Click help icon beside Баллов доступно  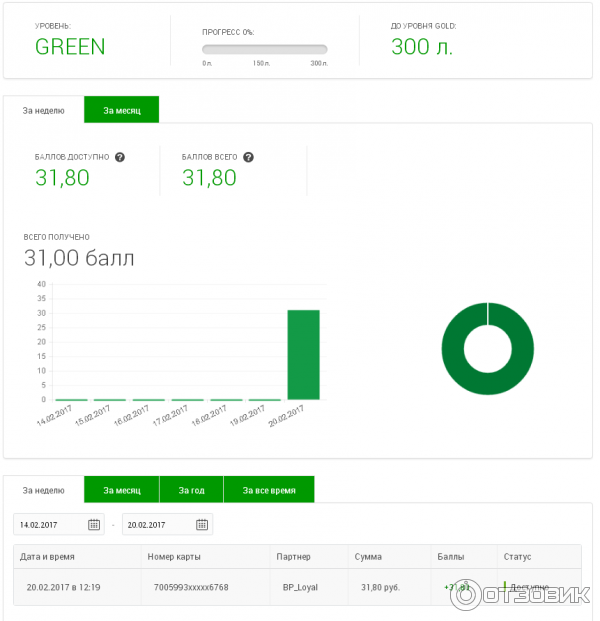[x=120, y=157]
